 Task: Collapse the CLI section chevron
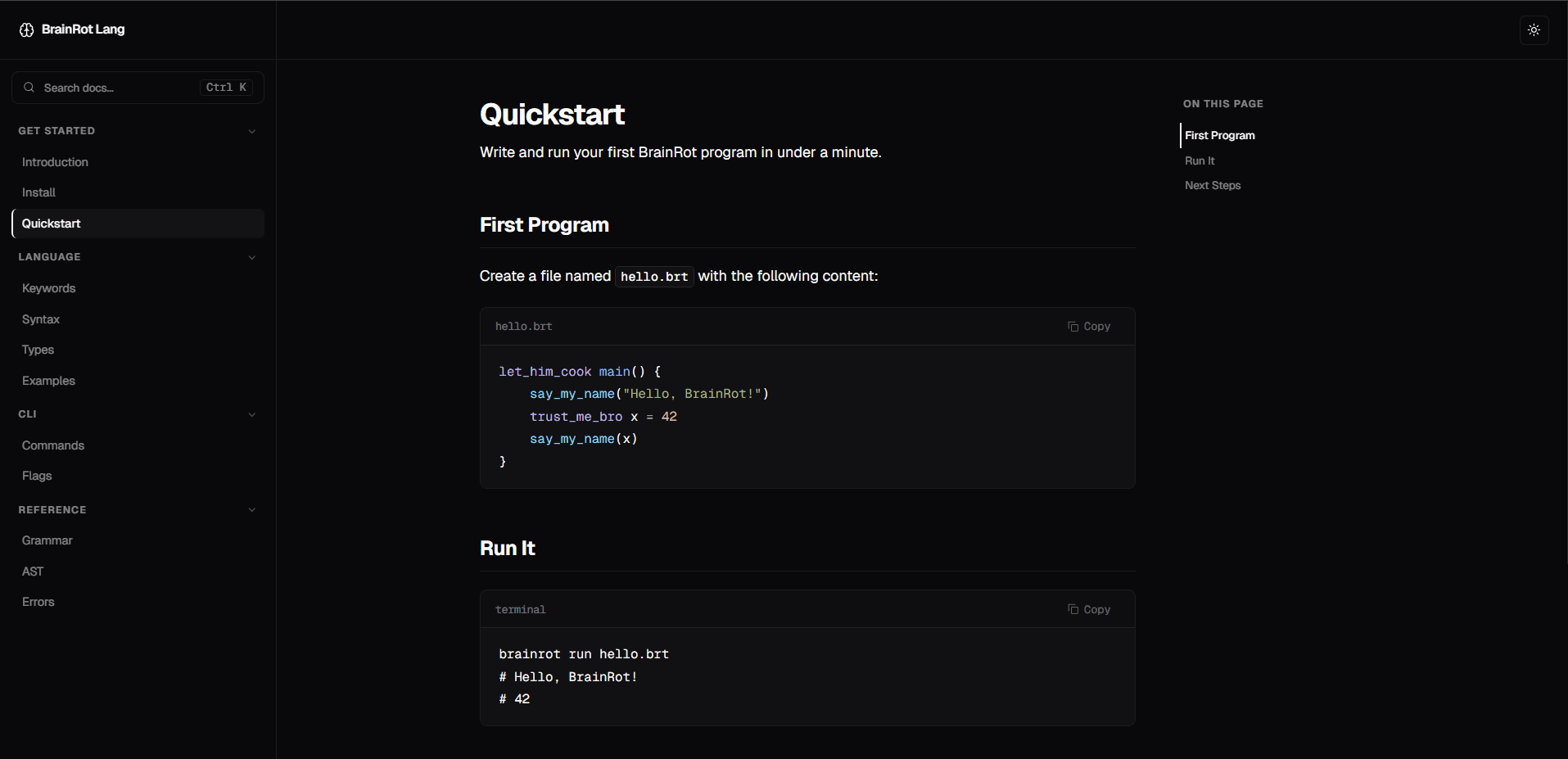coord(252,414)
